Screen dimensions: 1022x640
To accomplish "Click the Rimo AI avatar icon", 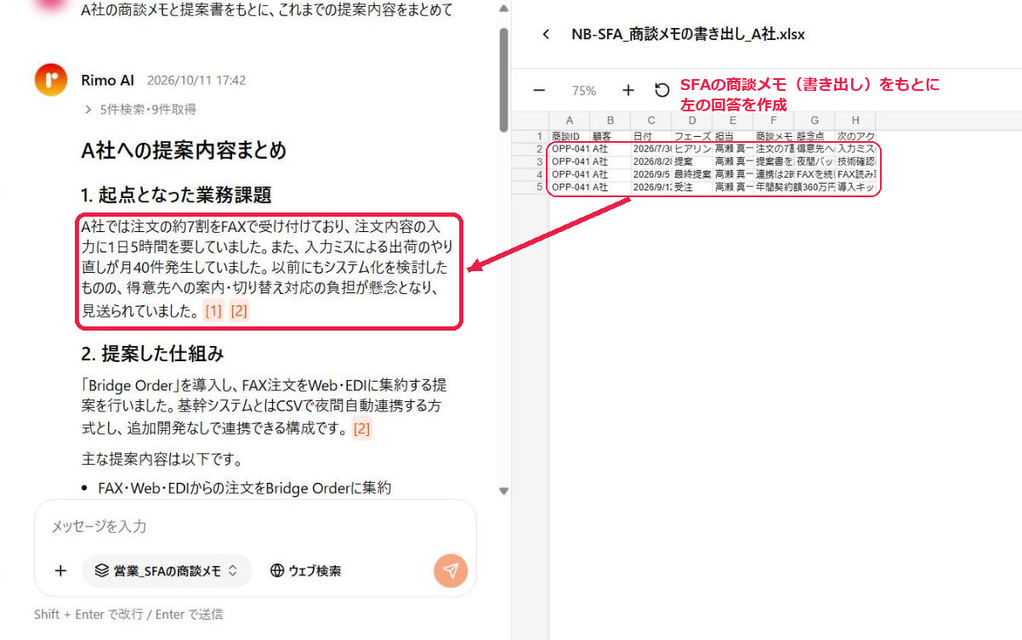I will [x=51, y=80].
